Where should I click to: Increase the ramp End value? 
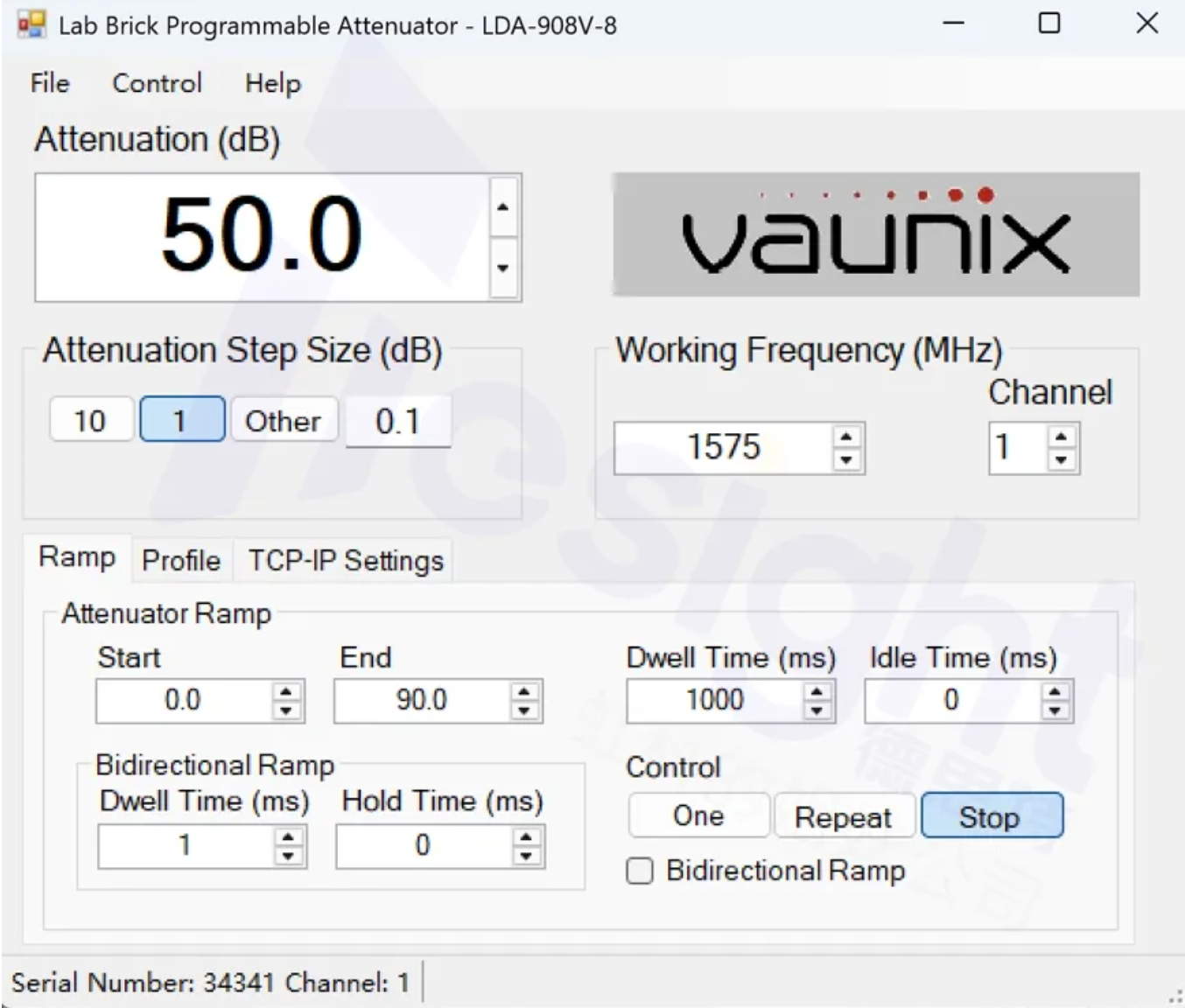click(x=524, y=691)
